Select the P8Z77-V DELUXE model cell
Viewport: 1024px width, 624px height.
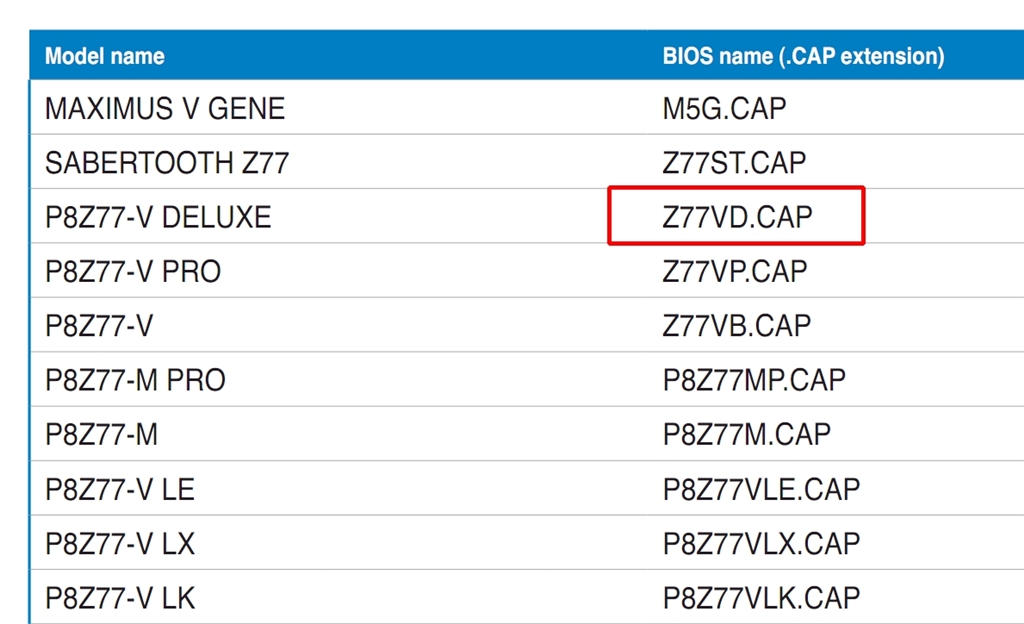pyautogui.click(x=158, y=217)
